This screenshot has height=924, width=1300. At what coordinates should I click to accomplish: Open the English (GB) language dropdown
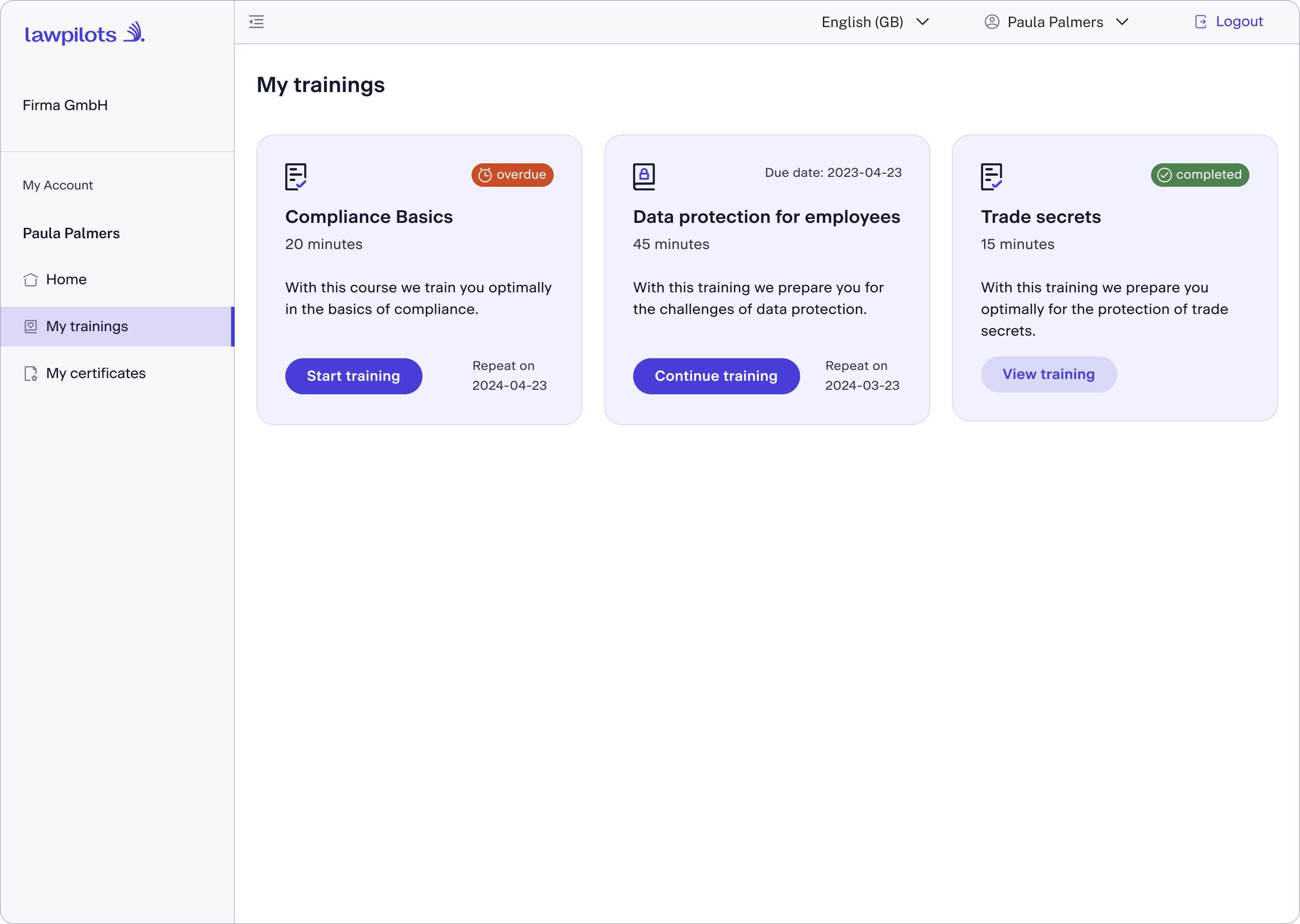click(x=875, y=22)
